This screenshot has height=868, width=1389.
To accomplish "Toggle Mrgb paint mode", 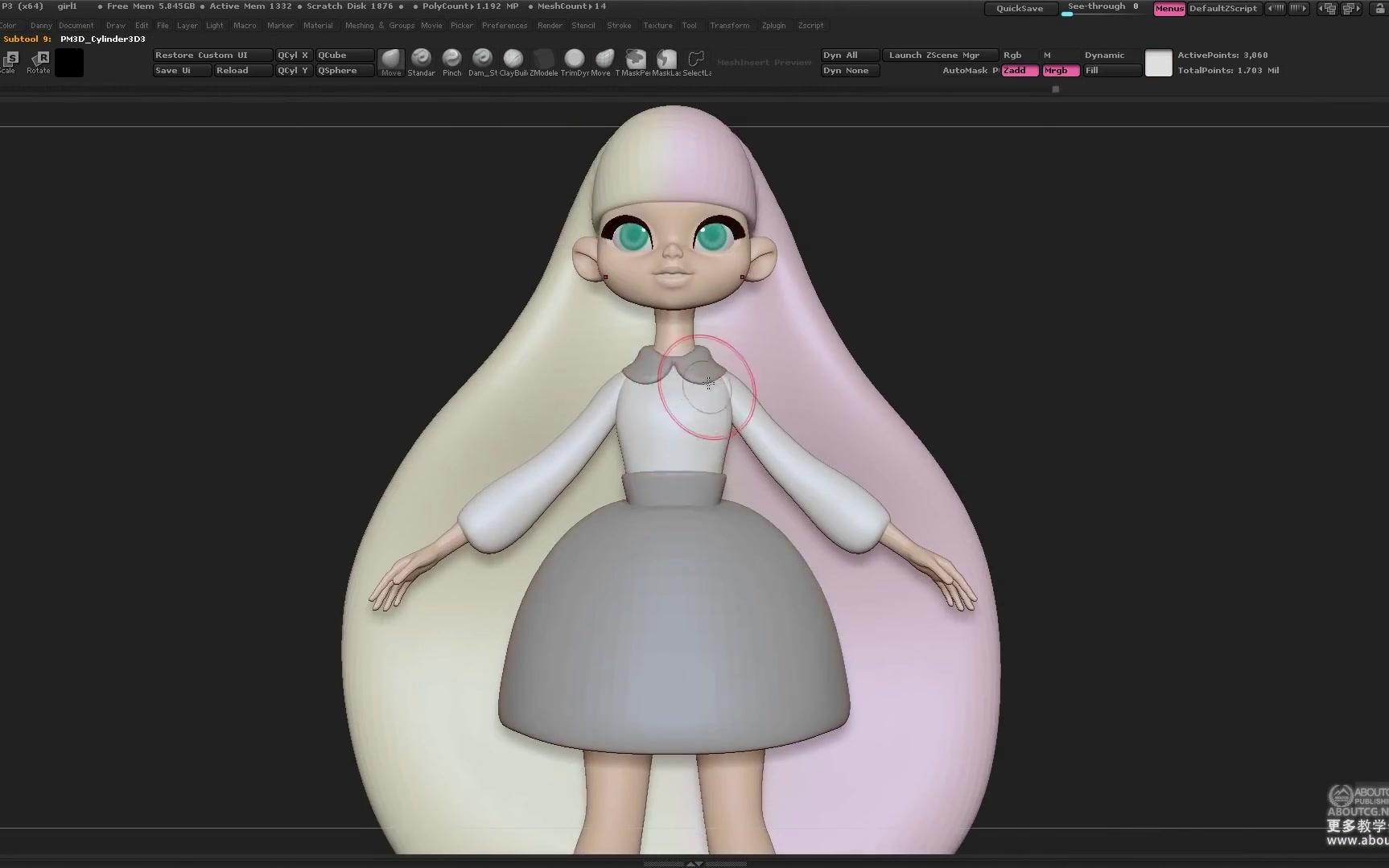I will (x=1060, y=70).
